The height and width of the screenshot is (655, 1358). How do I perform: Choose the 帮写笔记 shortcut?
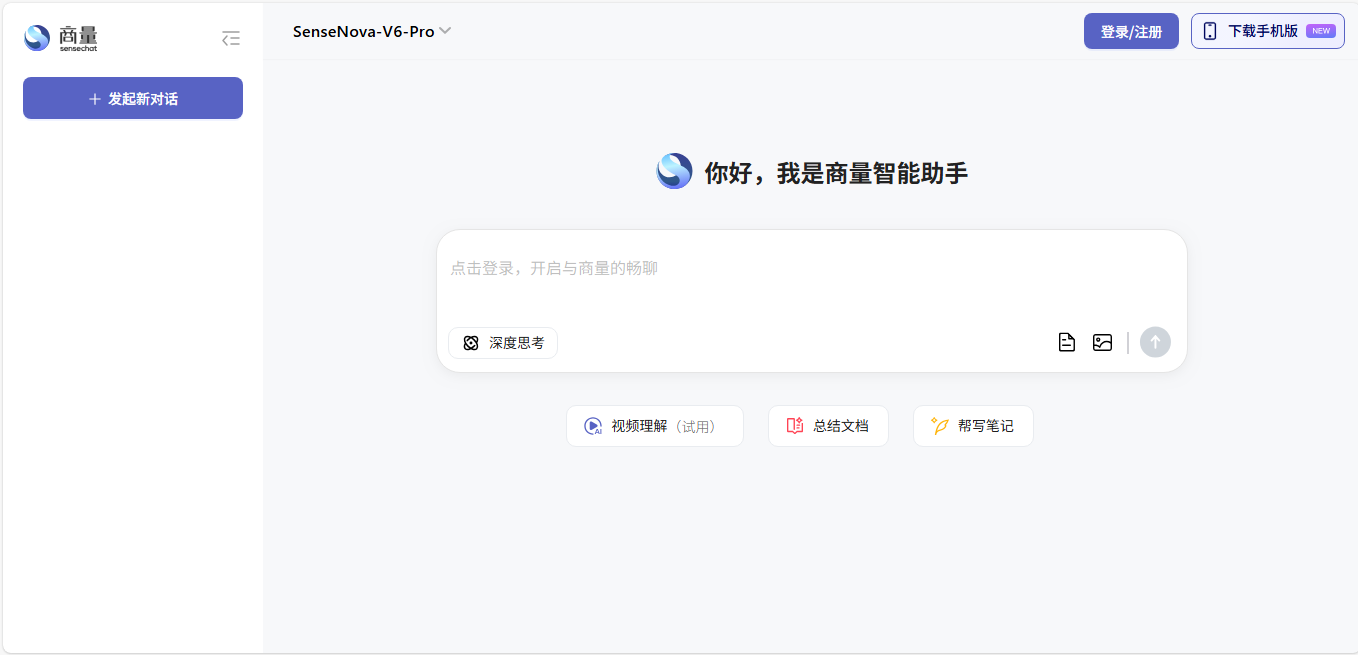coord(973,426)
